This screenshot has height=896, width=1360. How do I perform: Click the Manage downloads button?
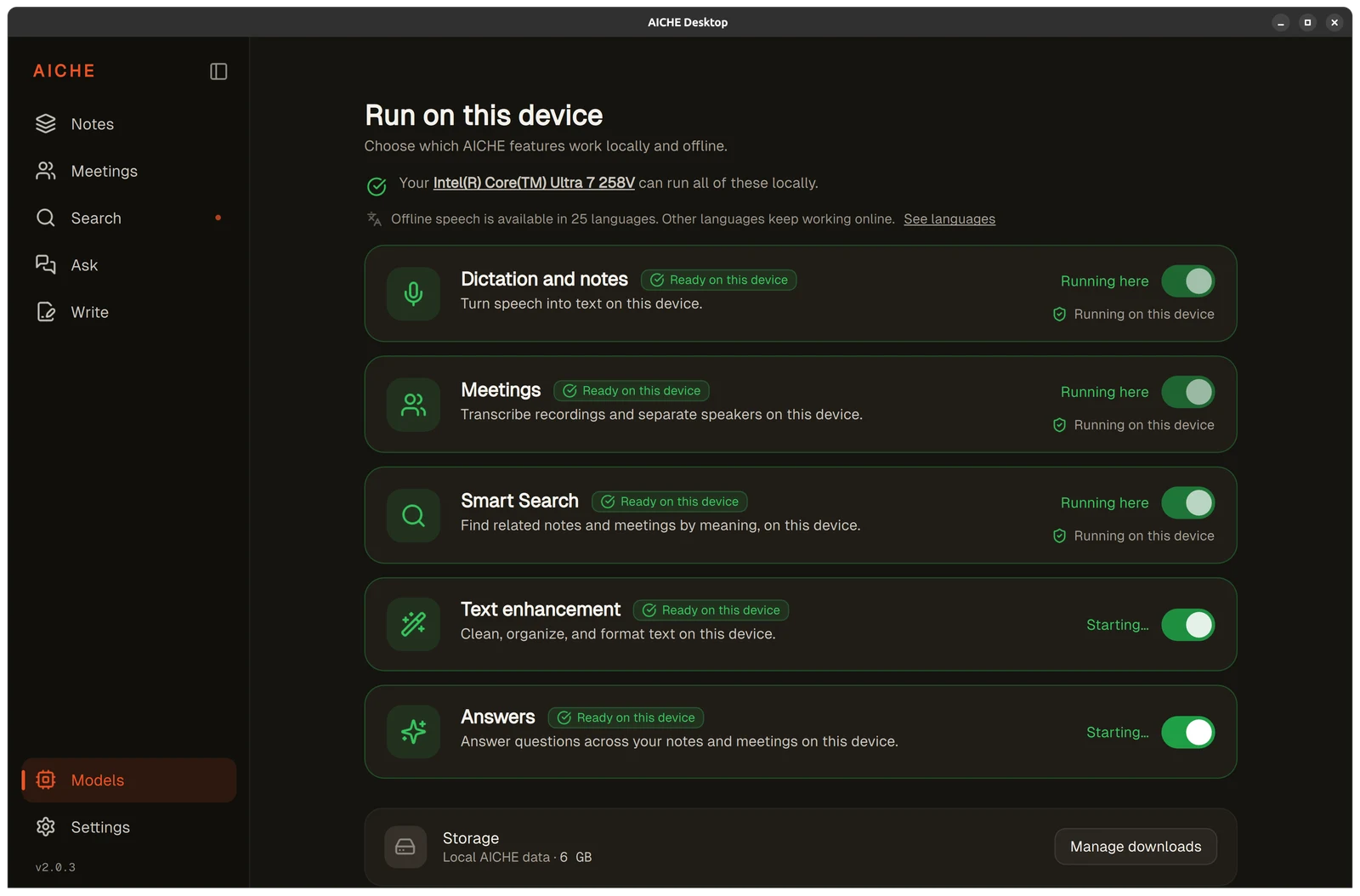tap(1136, 847)
